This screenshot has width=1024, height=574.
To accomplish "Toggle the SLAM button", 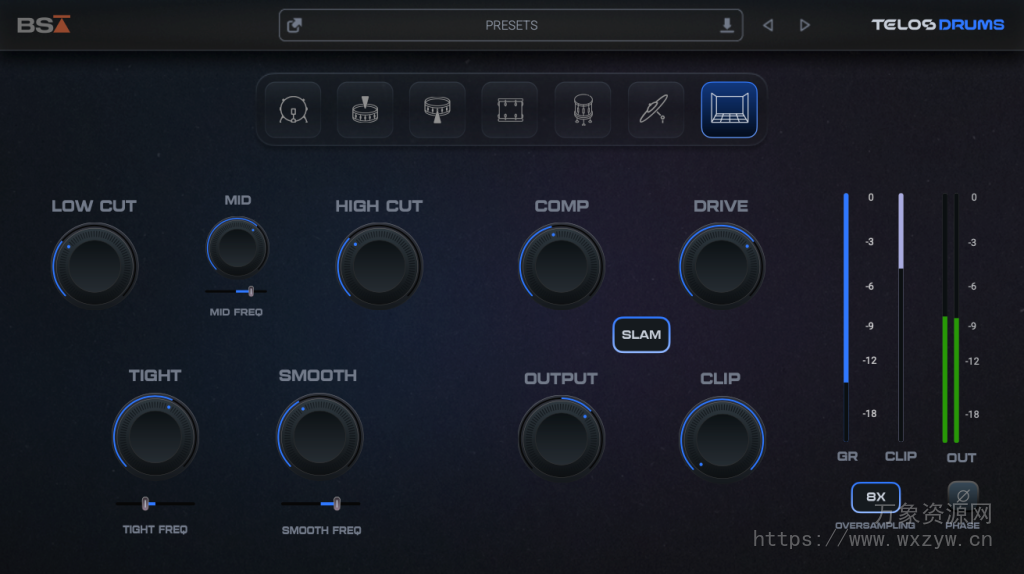I will [x=641, y=335].
